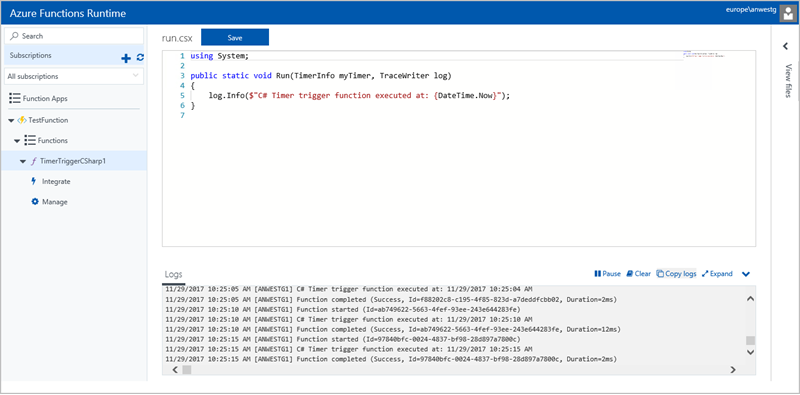Copy logs to clipboard
800x395 pixels.
click(677, 274)
